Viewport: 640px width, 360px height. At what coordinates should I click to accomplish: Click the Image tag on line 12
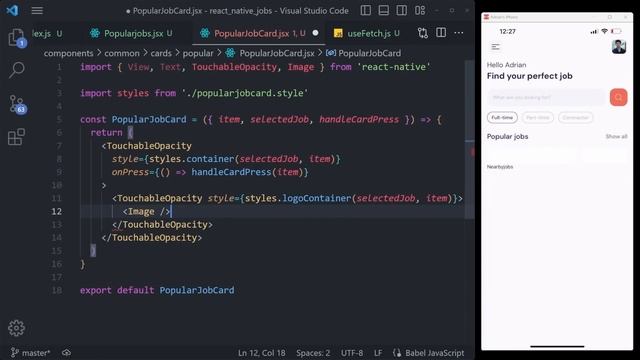pyautogui.click(x=146, y=211)
